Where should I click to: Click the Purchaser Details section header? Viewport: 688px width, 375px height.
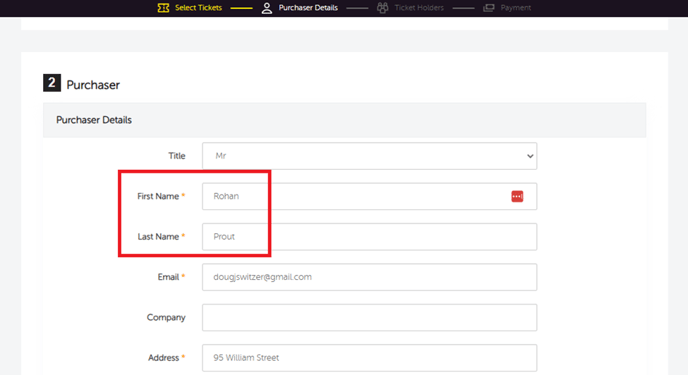click(344, 120)
